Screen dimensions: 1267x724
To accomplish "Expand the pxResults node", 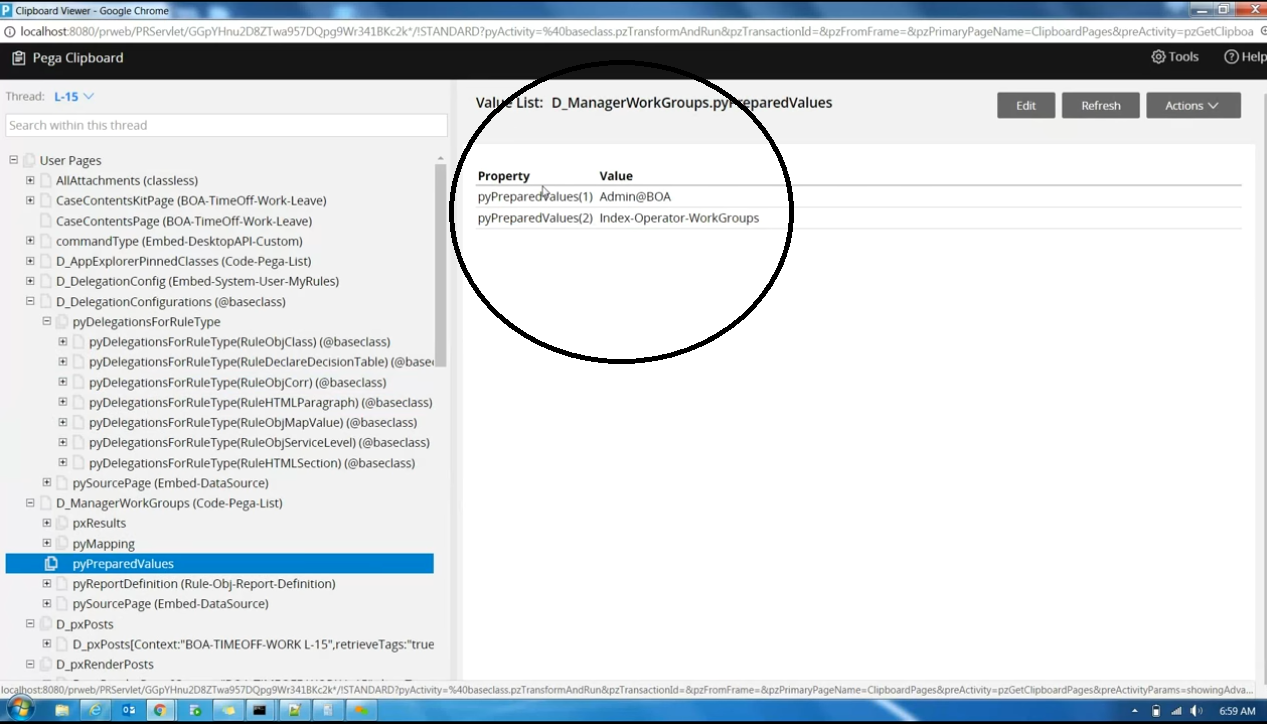I will [x=46, y=523].
